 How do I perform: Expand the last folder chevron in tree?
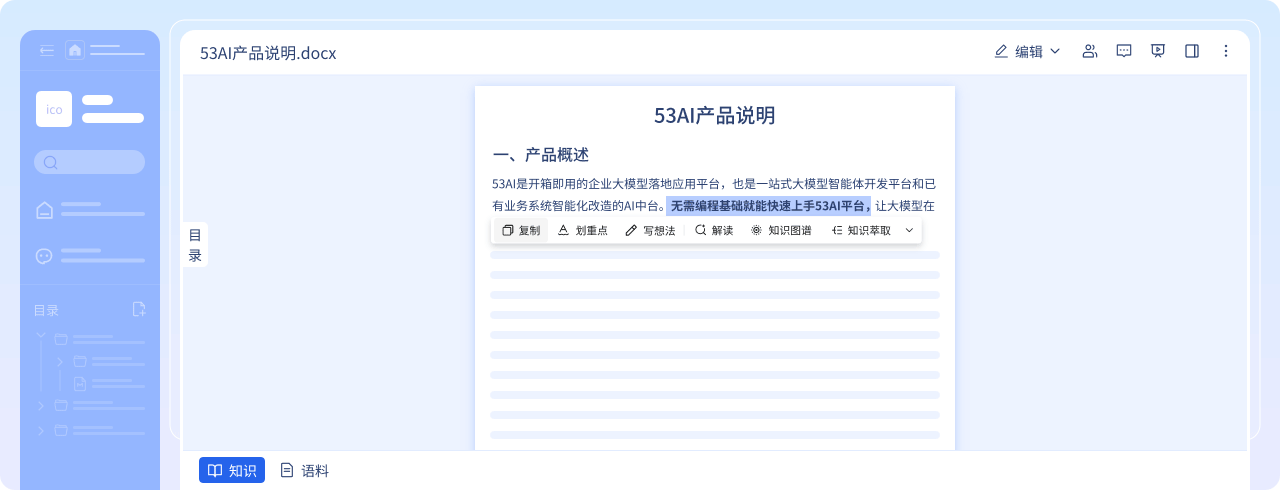coord(41,431)
